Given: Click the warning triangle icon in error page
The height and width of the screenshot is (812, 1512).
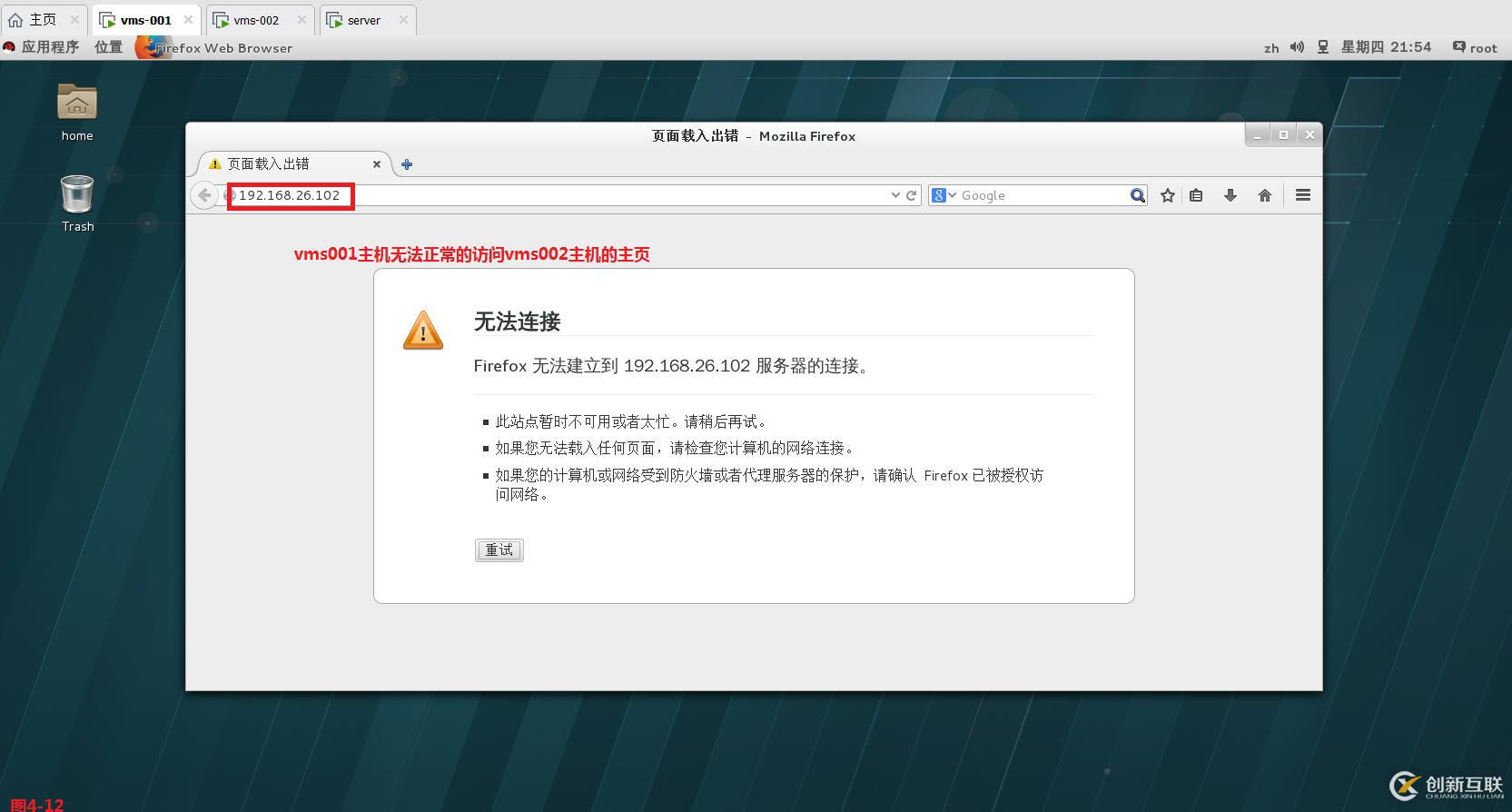Looking at the screenshot, I should [423, 331].
